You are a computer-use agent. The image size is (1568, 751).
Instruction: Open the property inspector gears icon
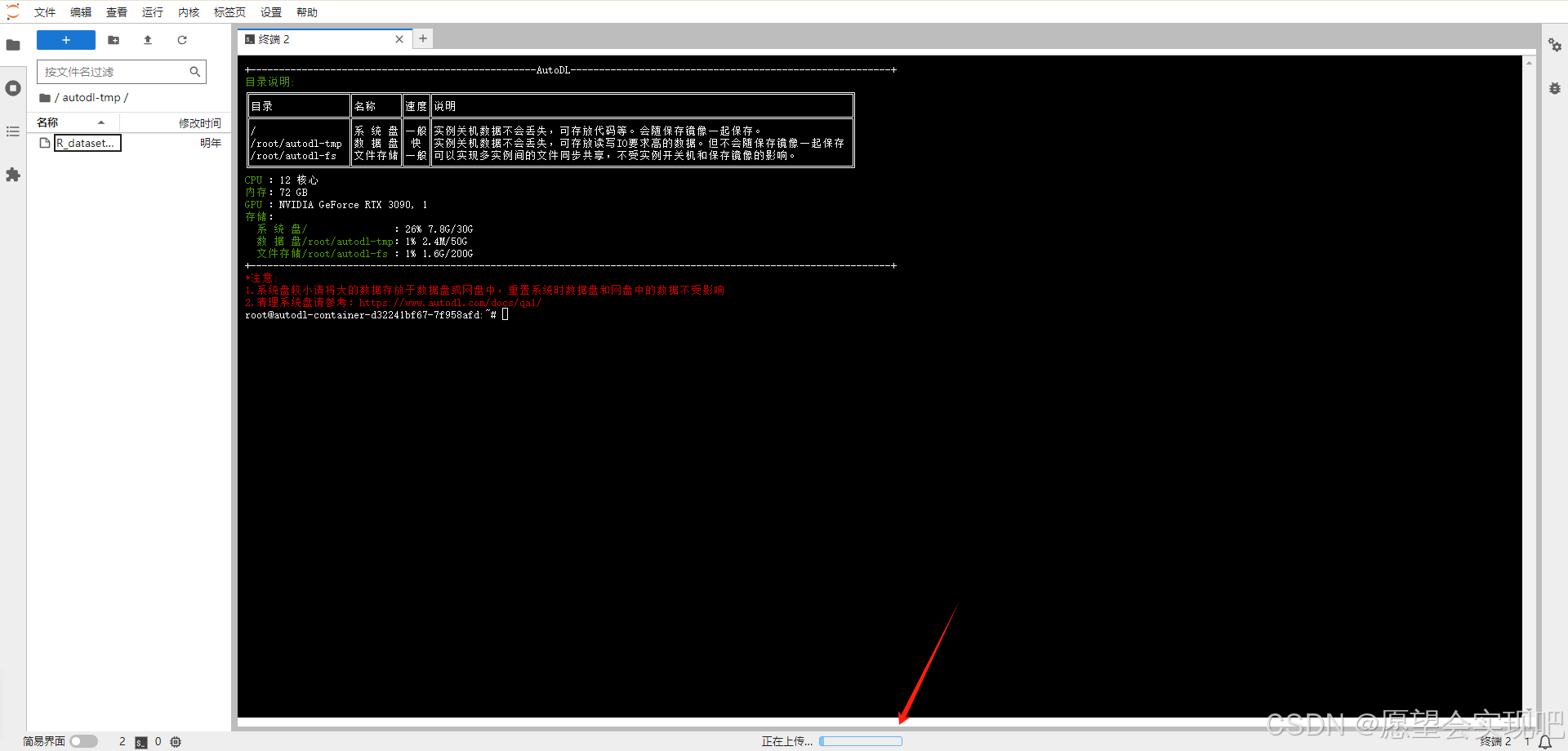tap(1555, 45)
